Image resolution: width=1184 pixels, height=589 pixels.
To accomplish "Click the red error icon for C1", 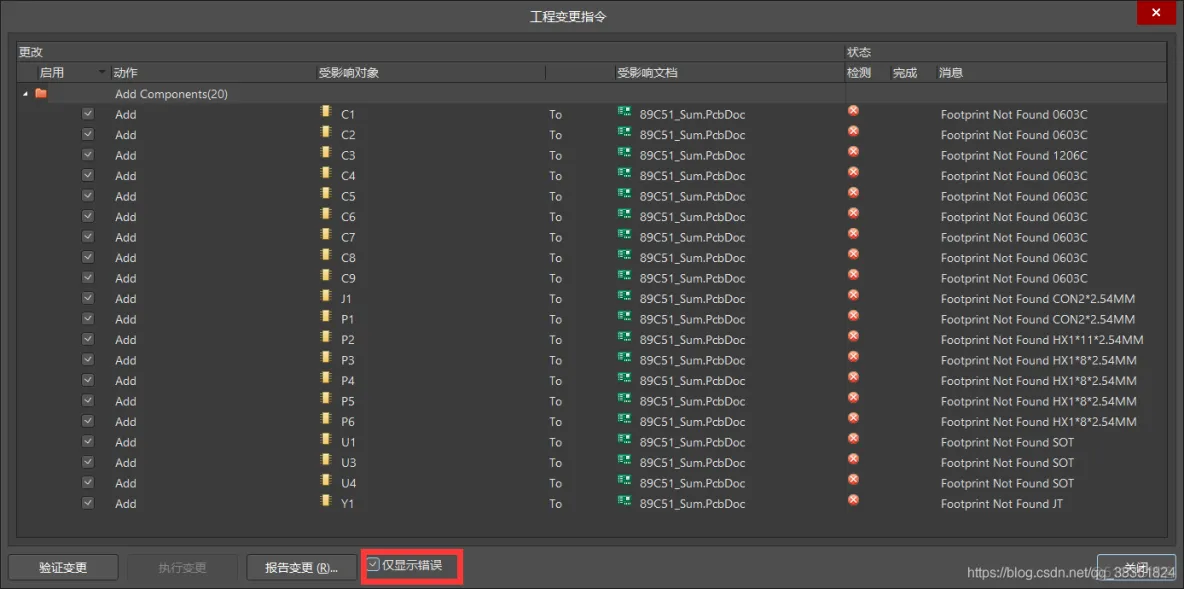I will click(853, 111).
